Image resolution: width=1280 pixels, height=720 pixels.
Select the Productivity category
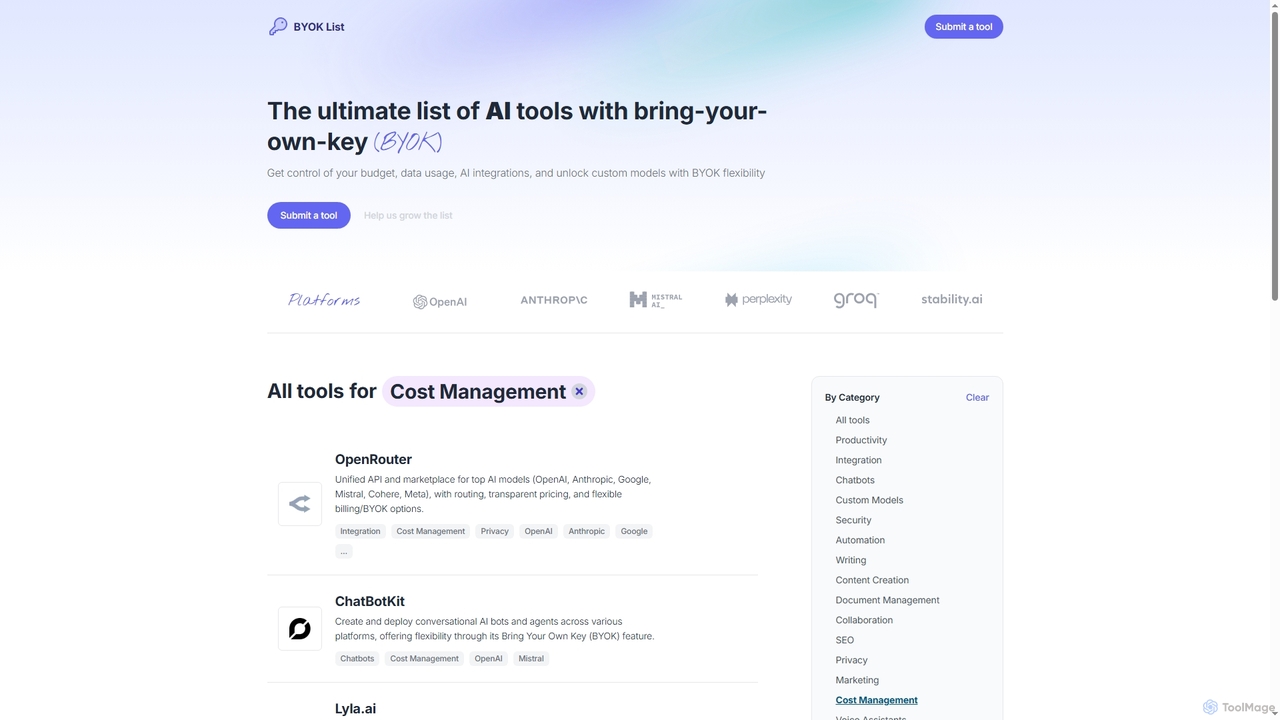pyautogui.click(x=861, y=440)
